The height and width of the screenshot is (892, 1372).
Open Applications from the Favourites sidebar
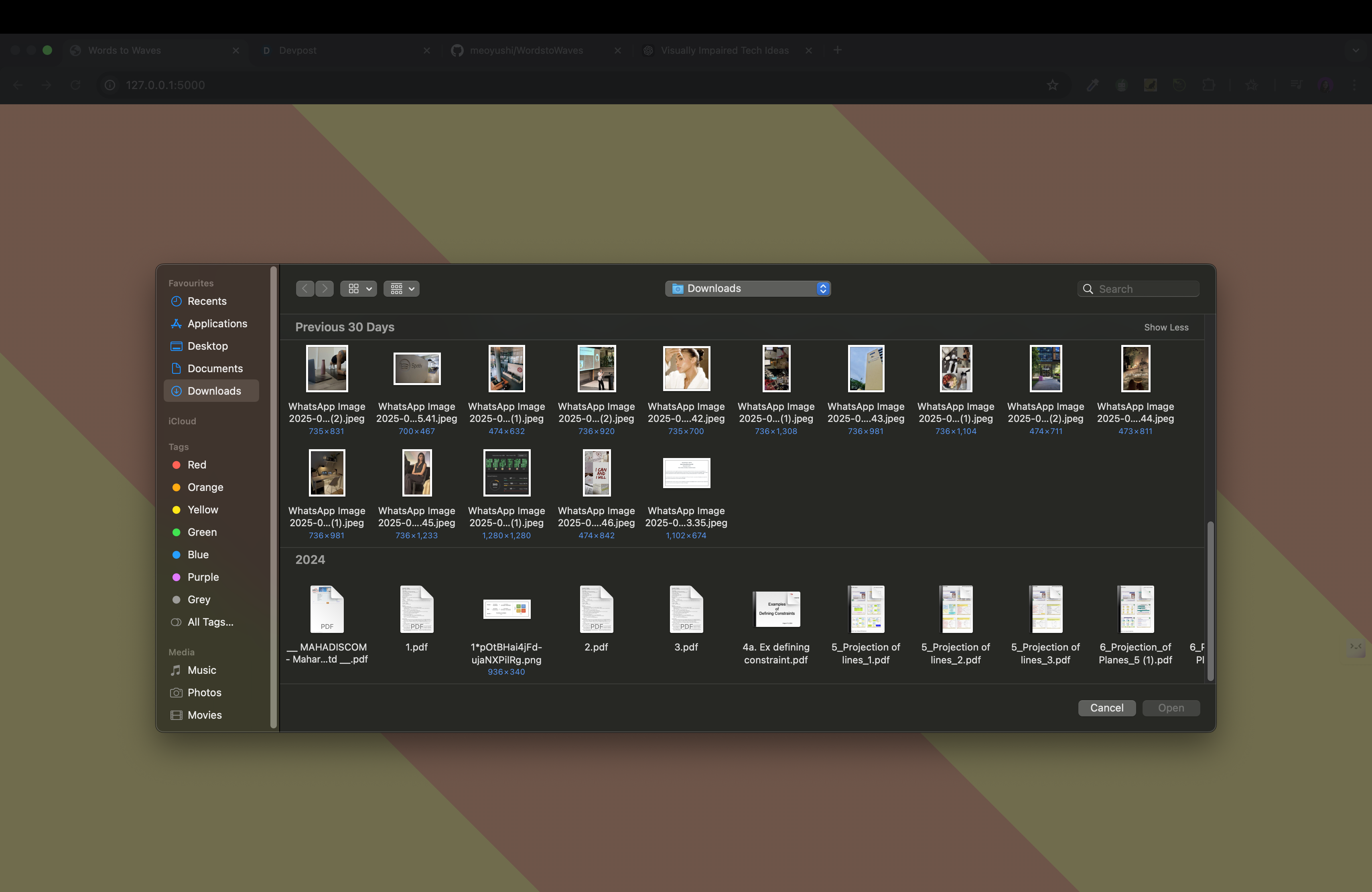(x=217, y=324)
